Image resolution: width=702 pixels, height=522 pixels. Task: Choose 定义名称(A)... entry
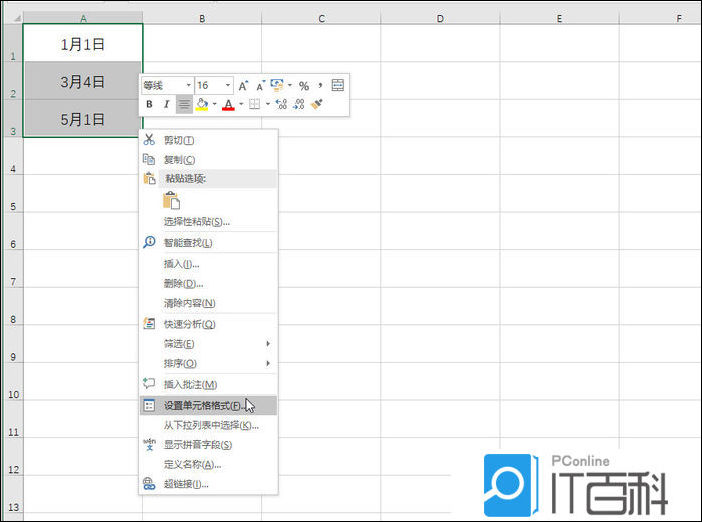209,464
